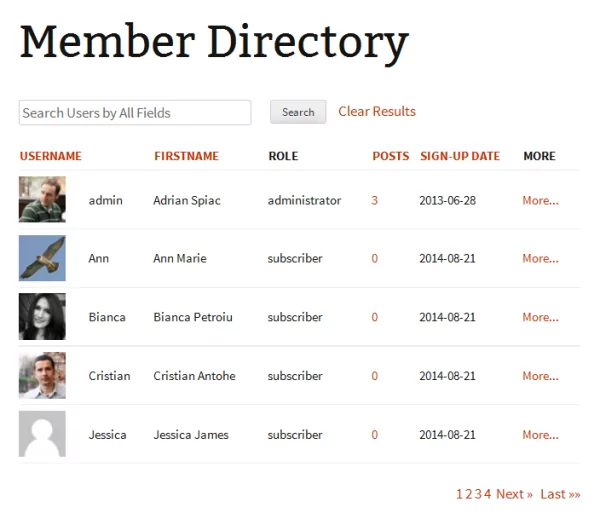
Task: Jump to the Last »» page
Action: 560,494
